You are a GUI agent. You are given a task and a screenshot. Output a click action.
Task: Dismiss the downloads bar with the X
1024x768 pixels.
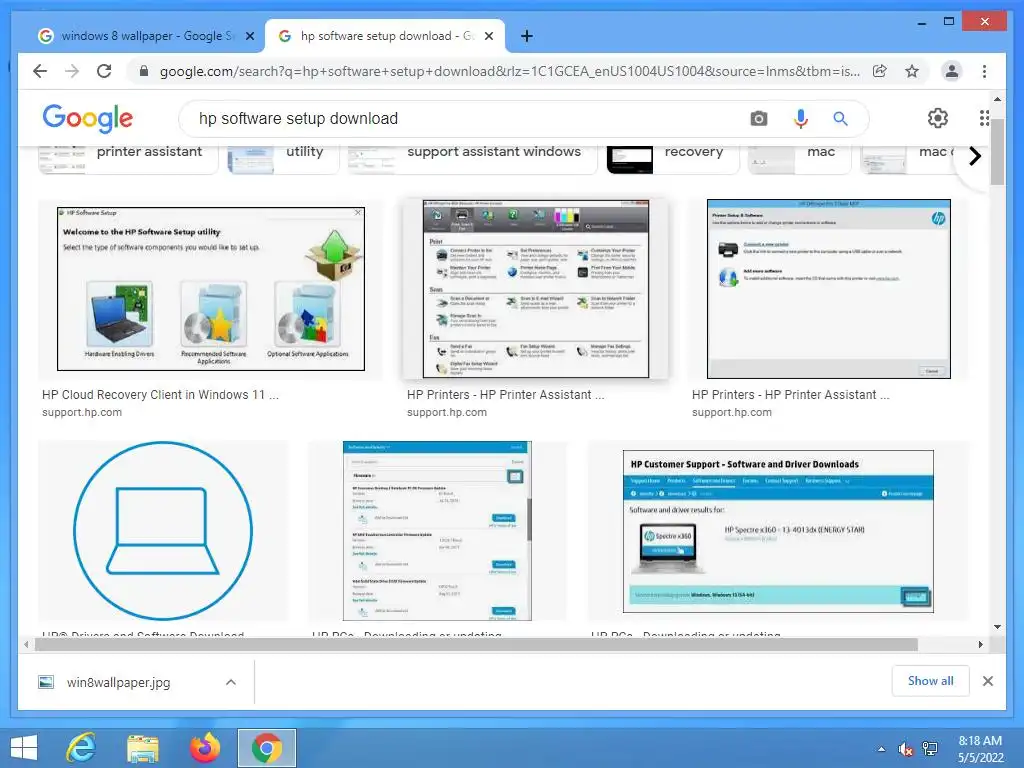tap(987, 681)
